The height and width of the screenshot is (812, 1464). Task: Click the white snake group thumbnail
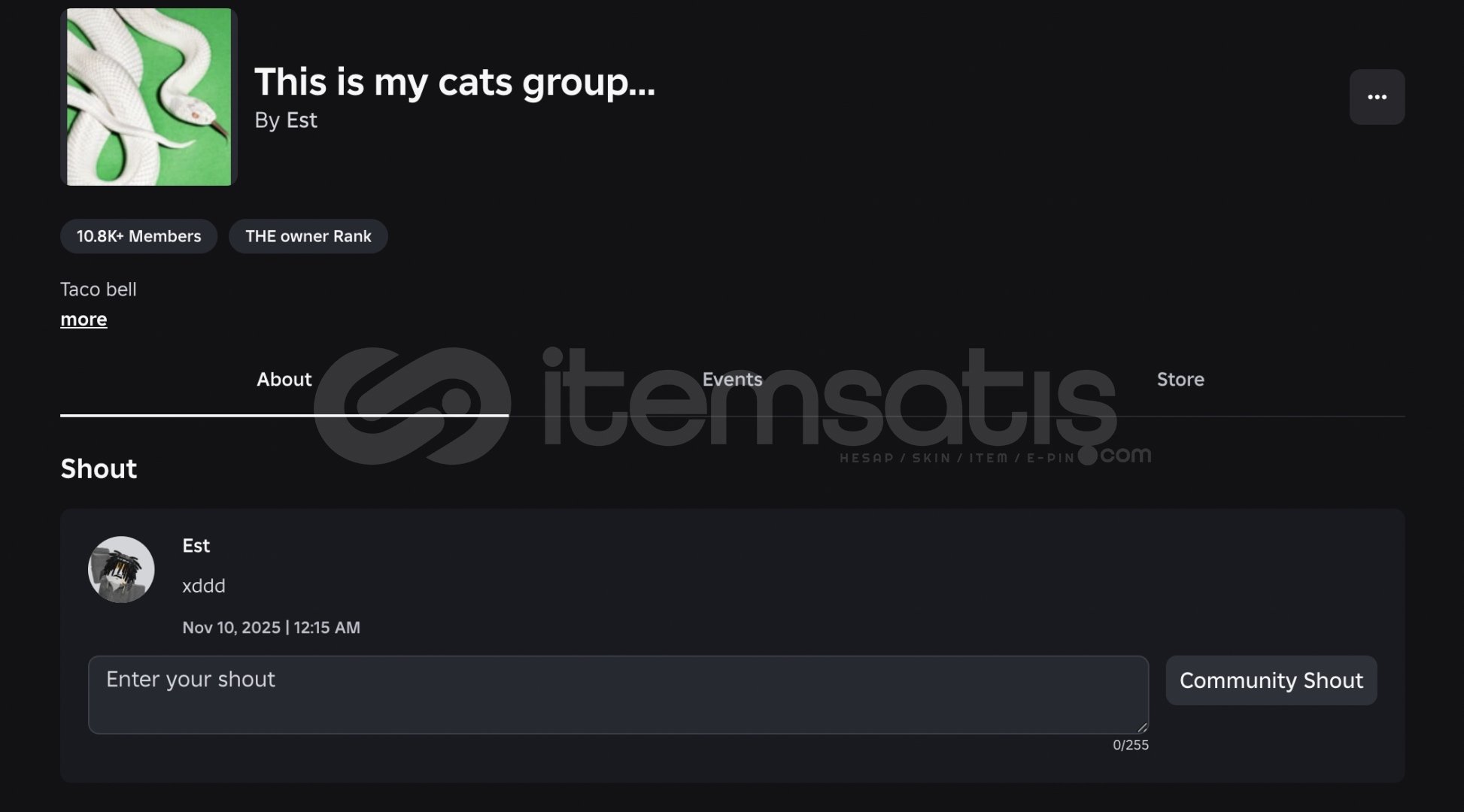[x=149, y=97]
